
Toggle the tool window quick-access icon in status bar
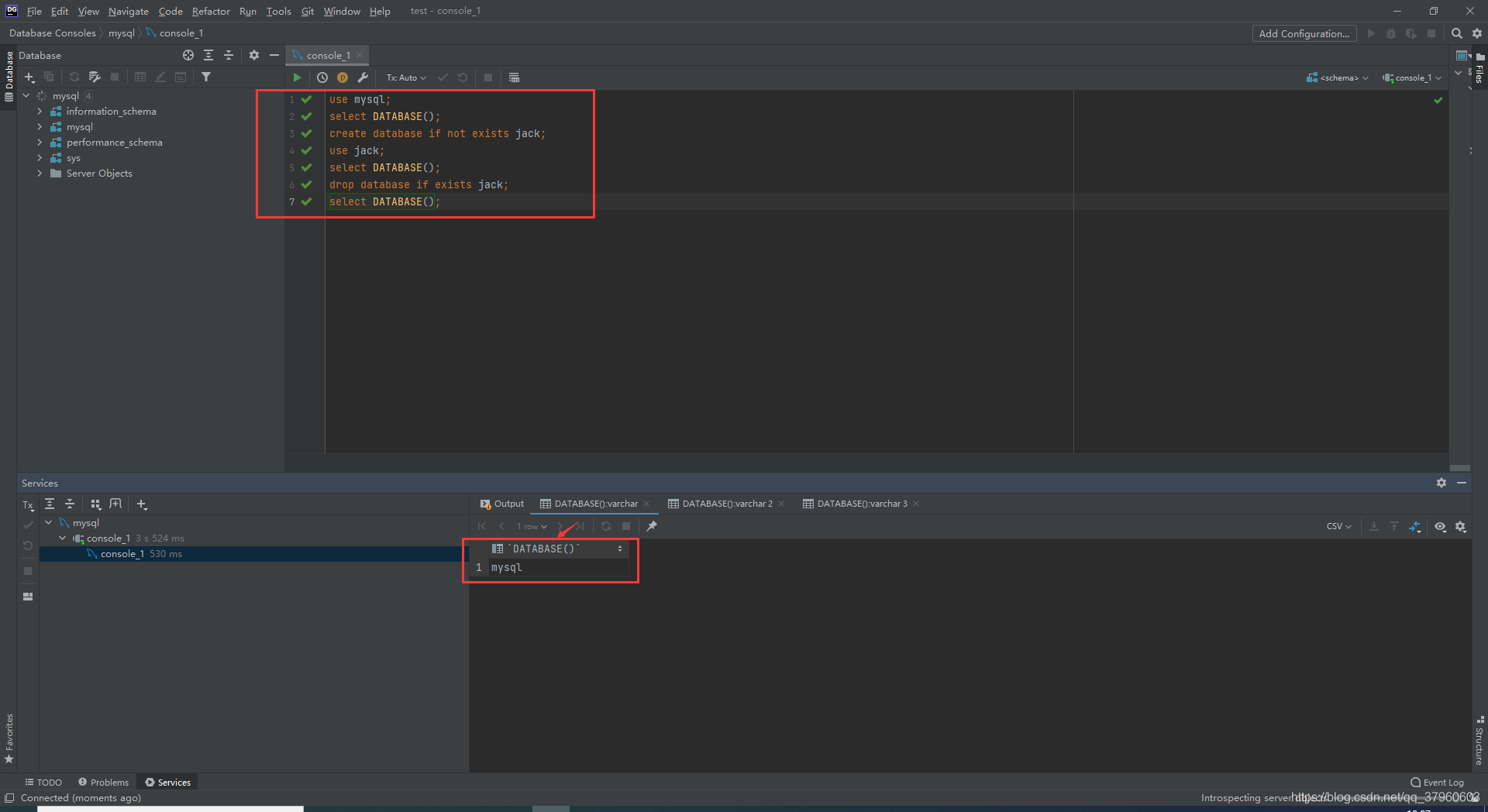(x=9, y=798)
